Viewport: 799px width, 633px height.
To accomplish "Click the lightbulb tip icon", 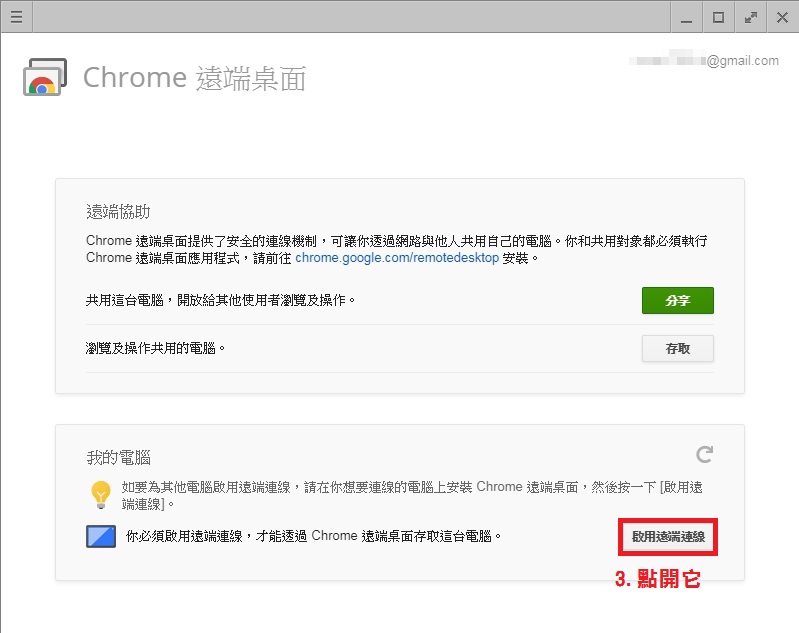I will (x=101, y=494).
